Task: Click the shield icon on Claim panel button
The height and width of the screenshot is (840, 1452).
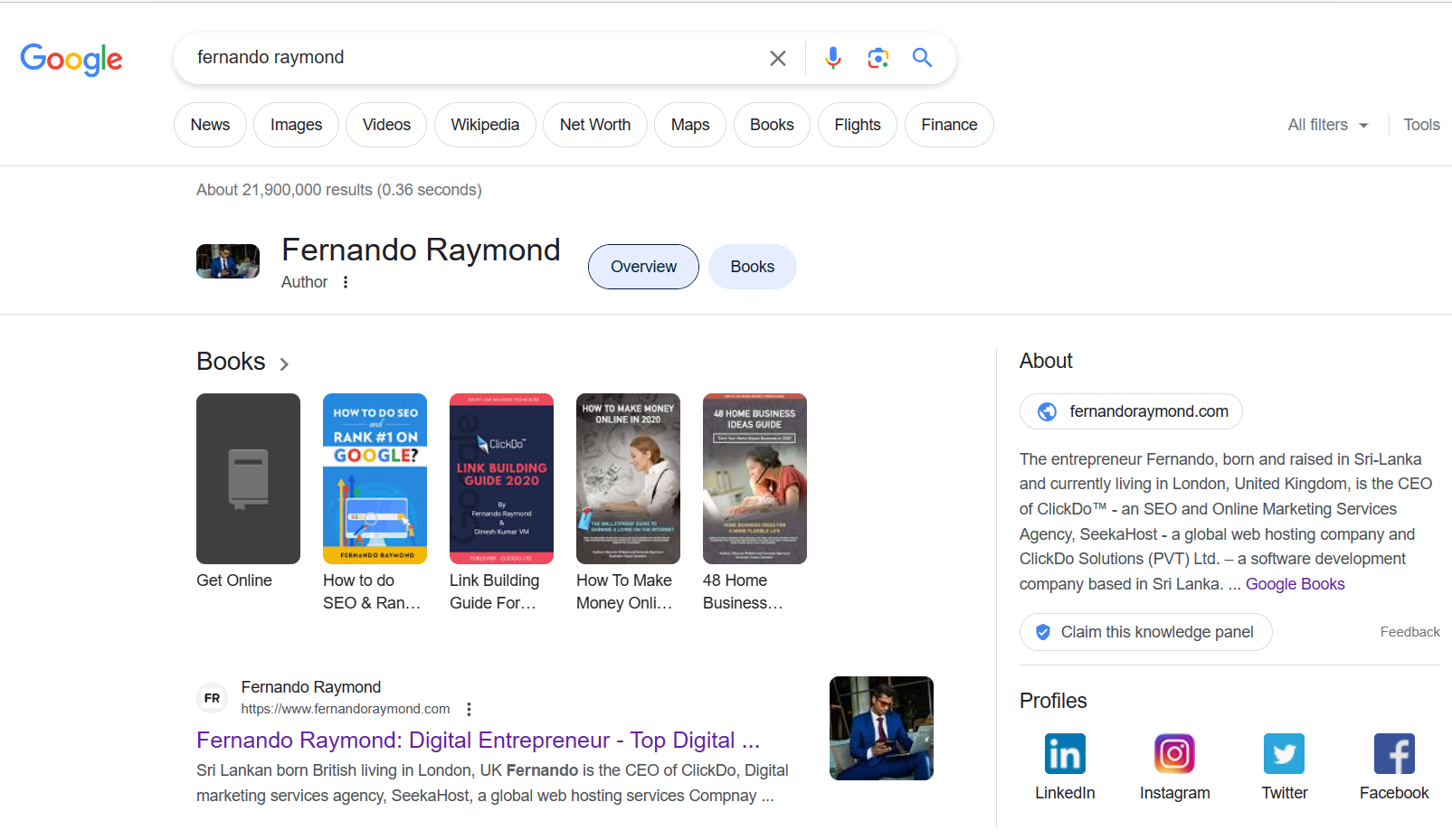Action: pos(1042,632)
